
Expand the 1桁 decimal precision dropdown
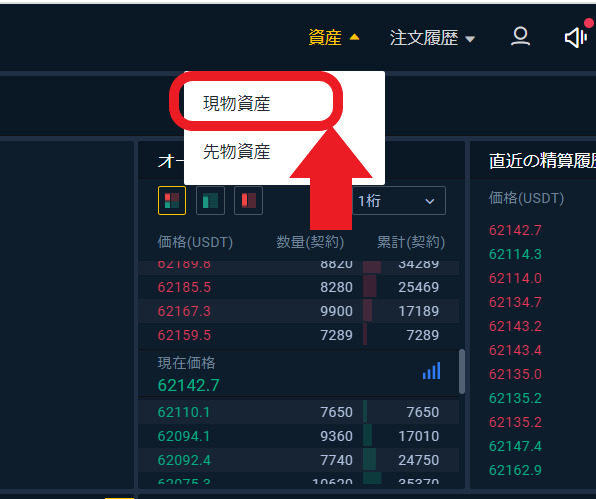(399, 201)
